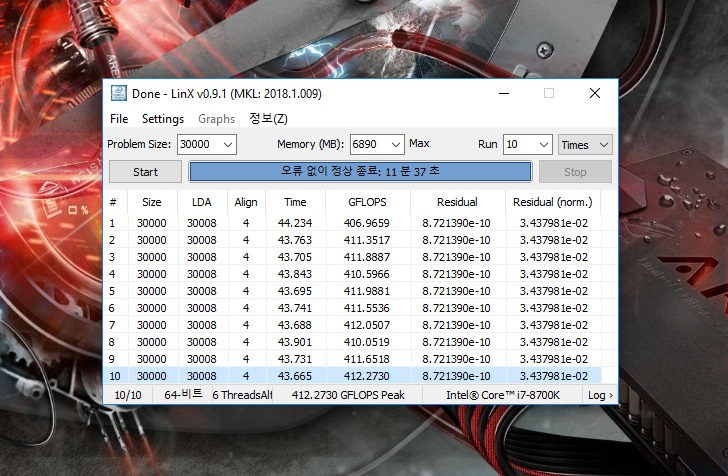
Task: Click the 6 Threads status entry
Action: tap(242, 395)
